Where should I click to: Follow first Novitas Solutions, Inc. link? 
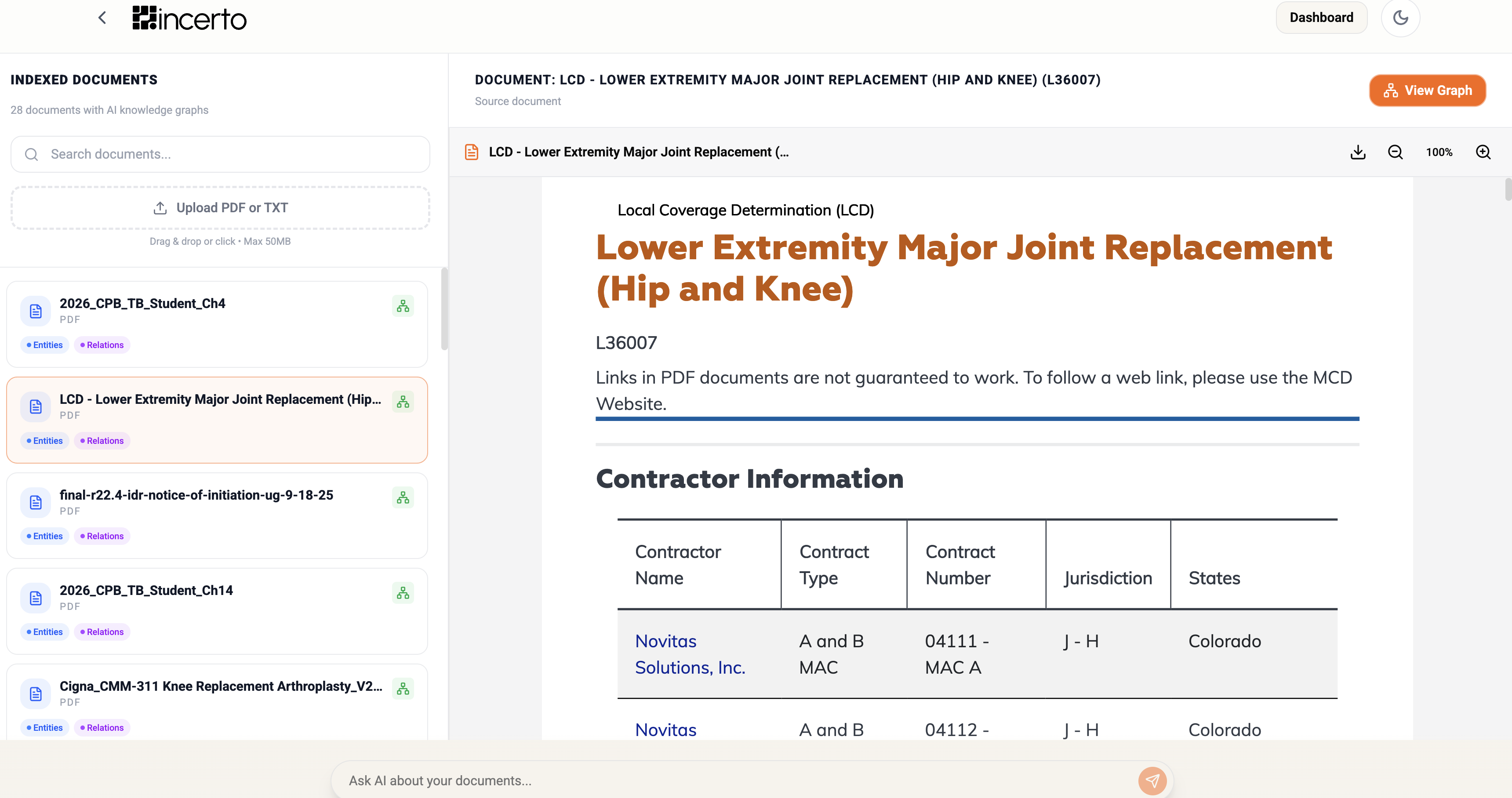[x=690, y=654]
